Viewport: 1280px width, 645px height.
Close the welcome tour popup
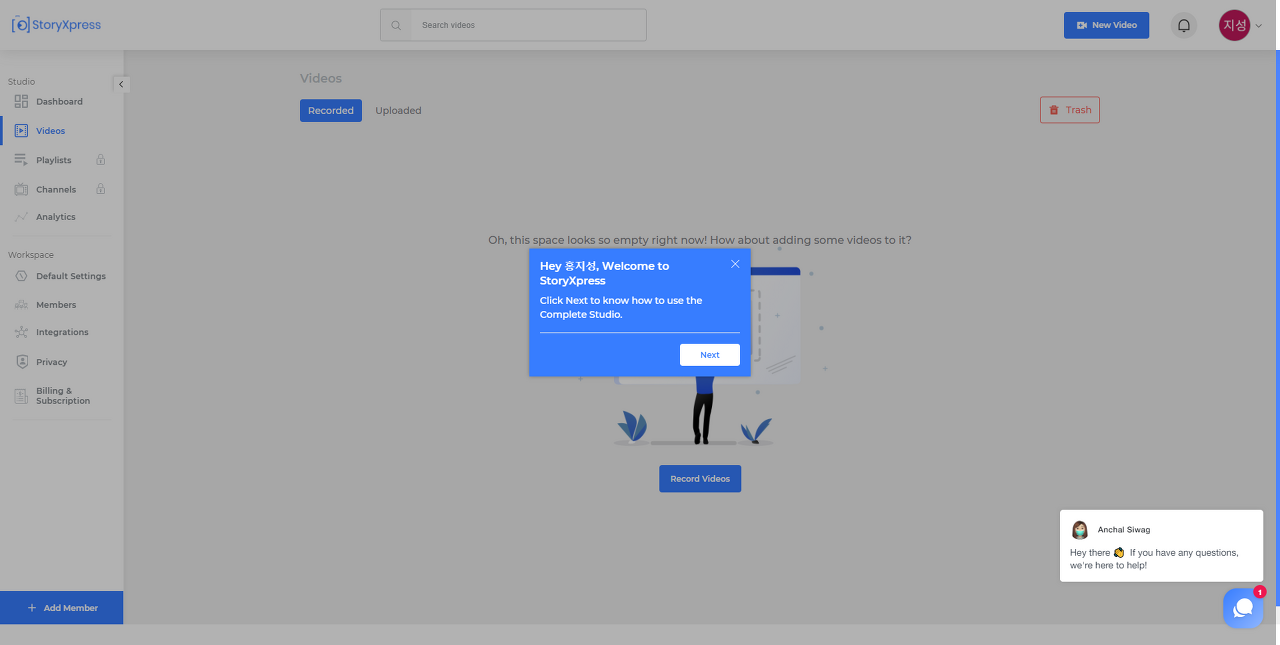tap(735, 264)
